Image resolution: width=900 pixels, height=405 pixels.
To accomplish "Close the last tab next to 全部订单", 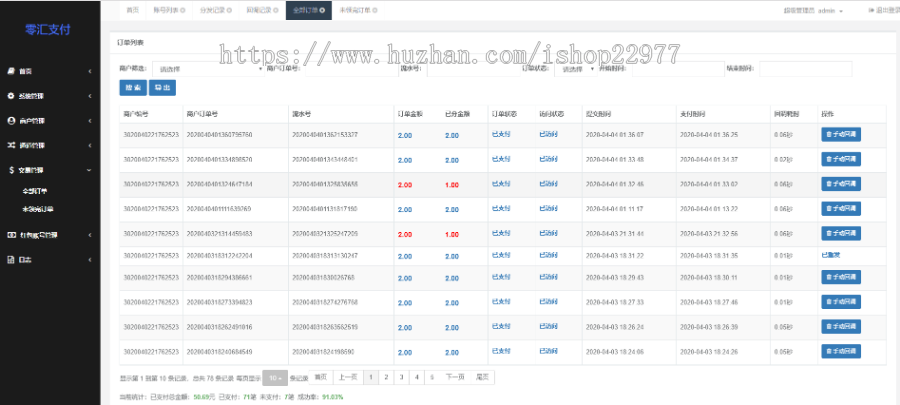I will (x=375, y=10).
